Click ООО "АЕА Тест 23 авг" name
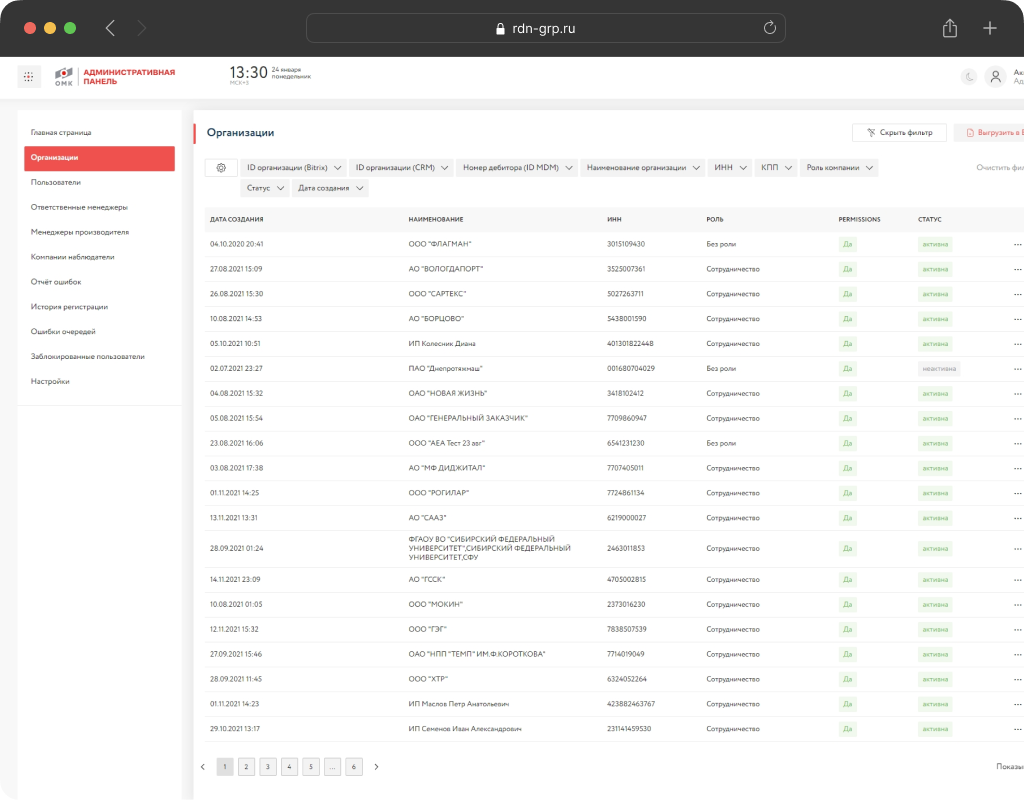 (x=447, y=443)
